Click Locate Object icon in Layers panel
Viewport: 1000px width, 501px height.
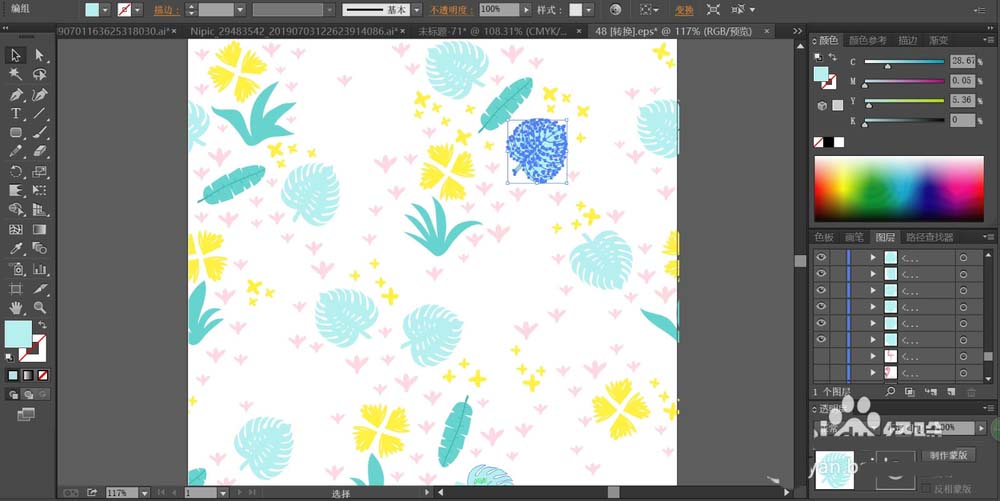[890, 391]
